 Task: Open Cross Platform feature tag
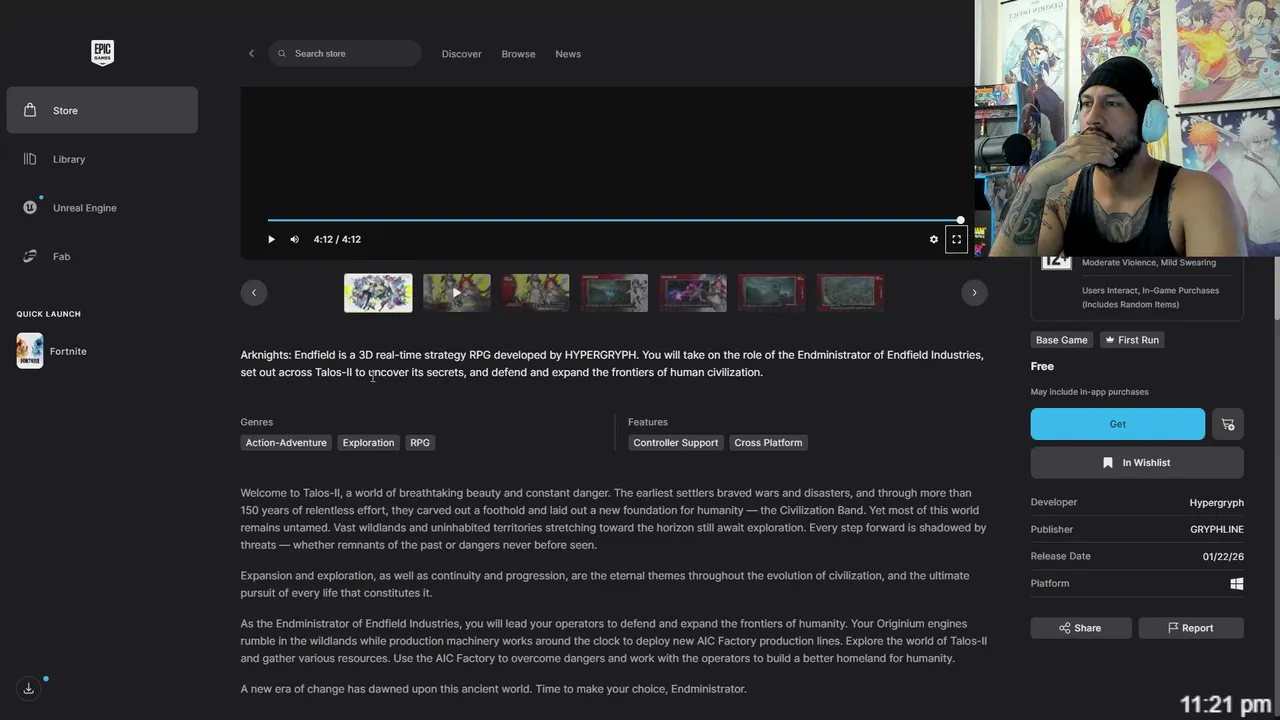click(768, 442)
